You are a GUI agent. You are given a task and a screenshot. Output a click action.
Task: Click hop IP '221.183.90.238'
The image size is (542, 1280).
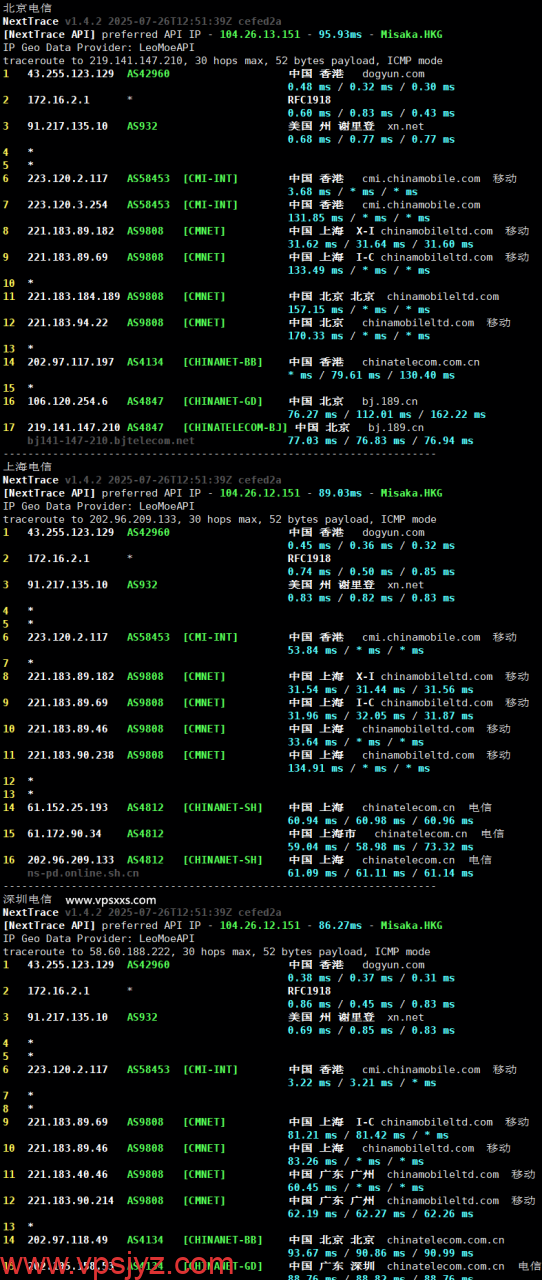tap(70, 755)
